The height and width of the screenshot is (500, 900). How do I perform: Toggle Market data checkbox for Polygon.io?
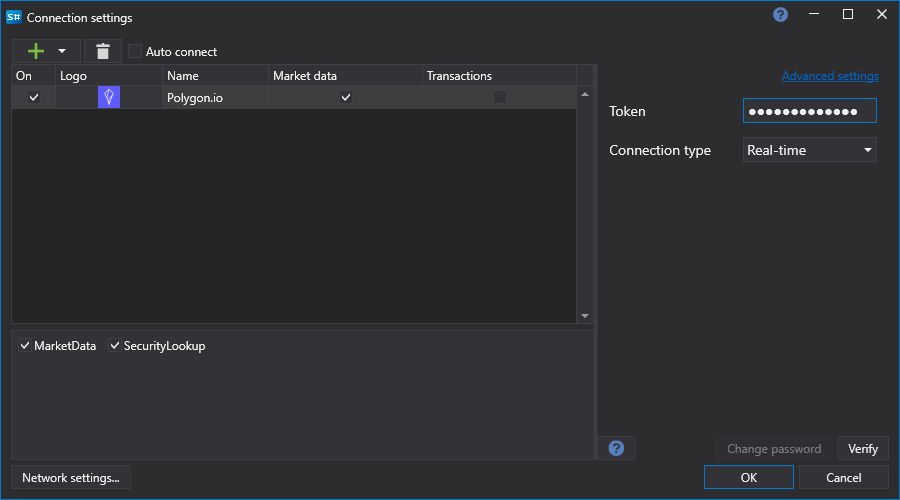click(346, 97)
